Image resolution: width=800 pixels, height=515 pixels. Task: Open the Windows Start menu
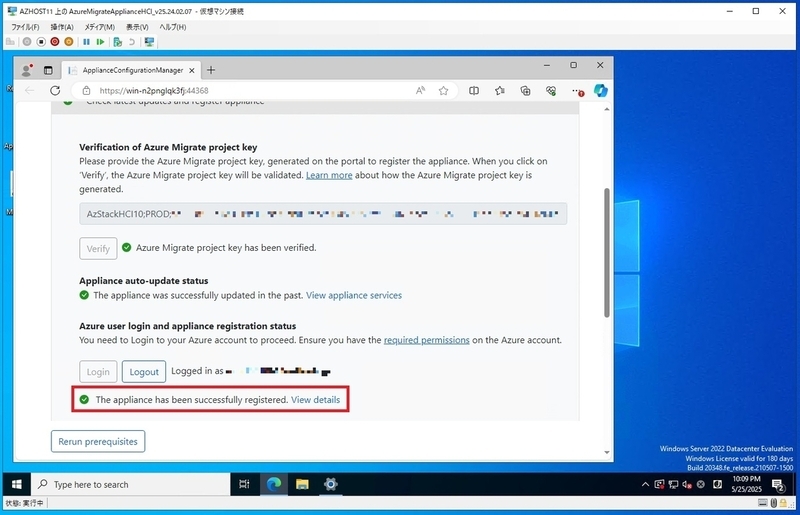click(x=16, y=484)
